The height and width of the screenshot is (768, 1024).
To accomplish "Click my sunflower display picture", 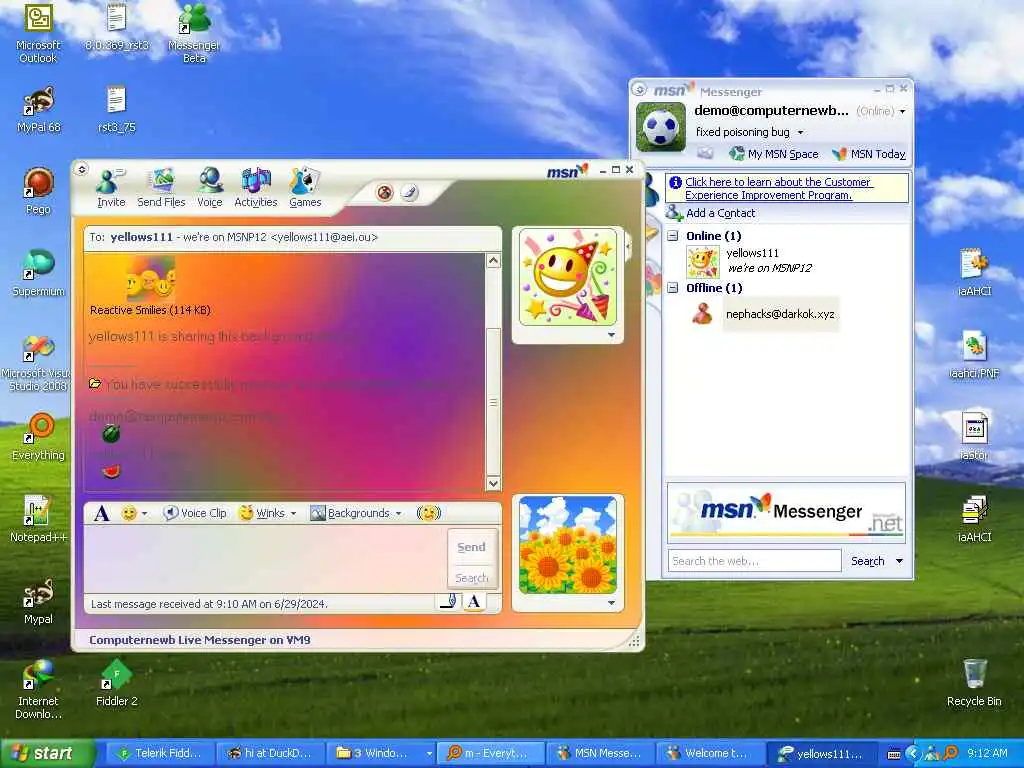I will pos(568,545).
